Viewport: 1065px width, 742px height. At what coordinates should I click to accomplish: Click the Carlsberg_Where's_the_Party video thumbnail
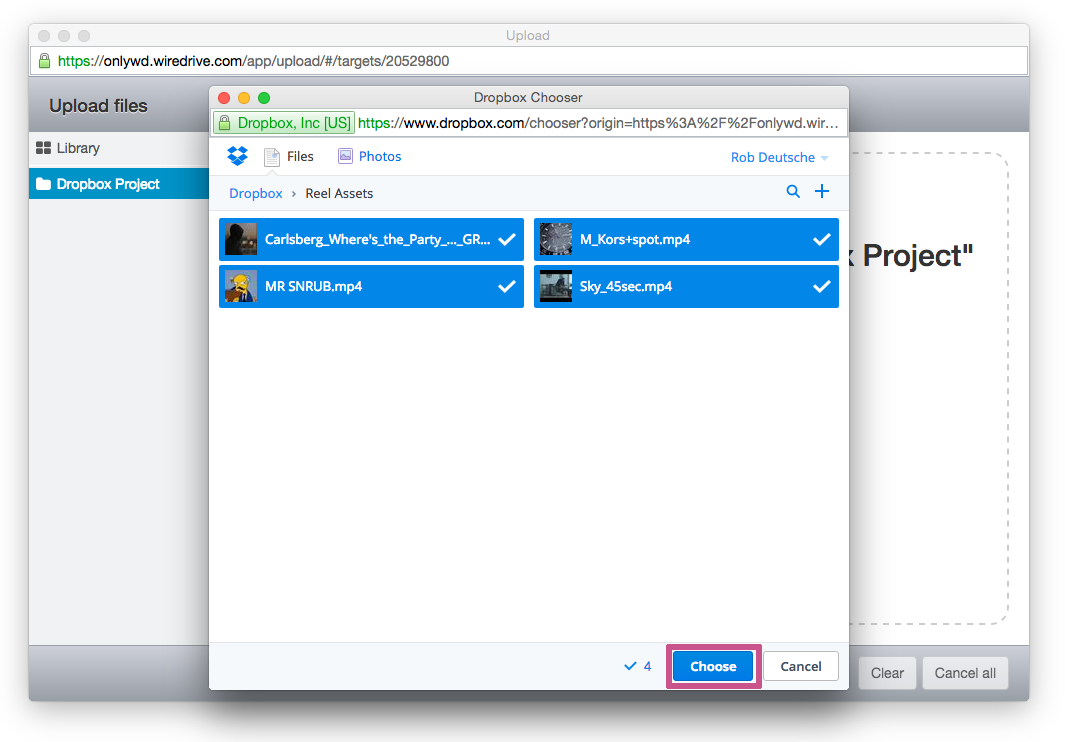tap(240, 239)
